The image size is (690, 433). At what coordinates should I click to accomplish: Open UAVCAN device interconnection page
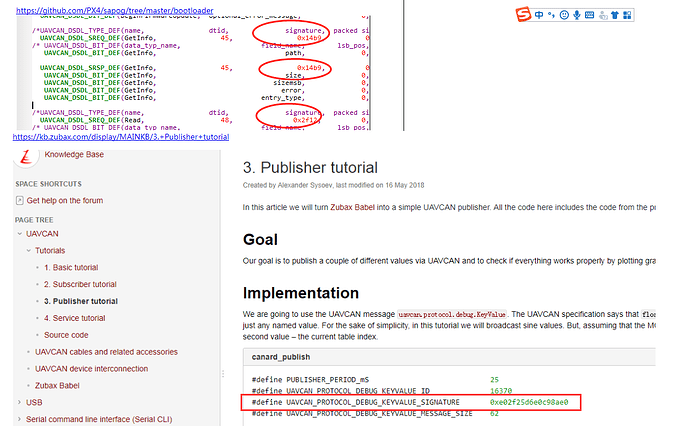92,369
